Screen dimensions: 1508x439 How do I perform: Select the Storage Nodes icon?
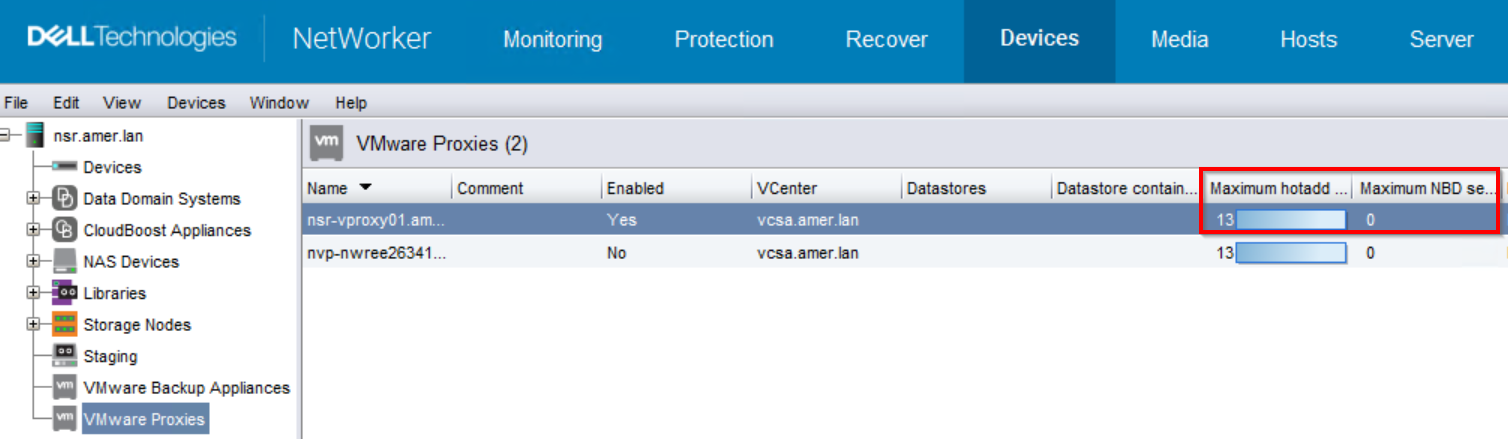[65, 325]
